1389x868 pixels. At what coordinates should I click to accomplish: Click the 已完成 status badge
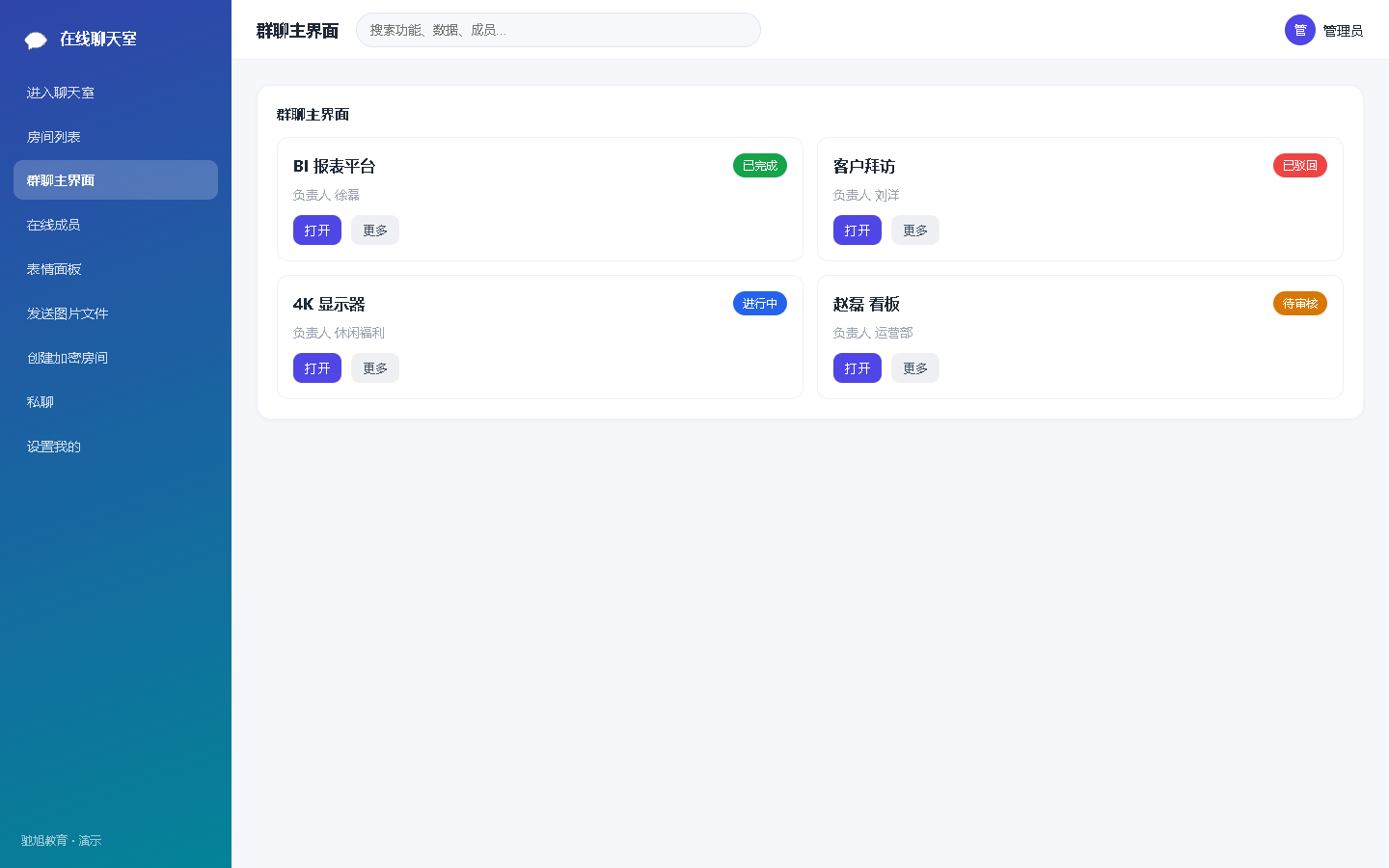coord(760,166)
